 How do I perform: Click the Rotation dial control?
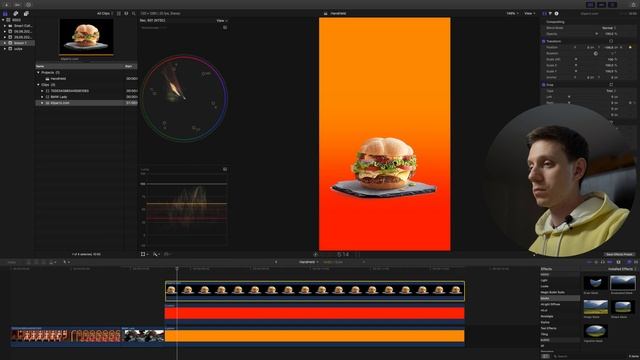click(596, 53)
